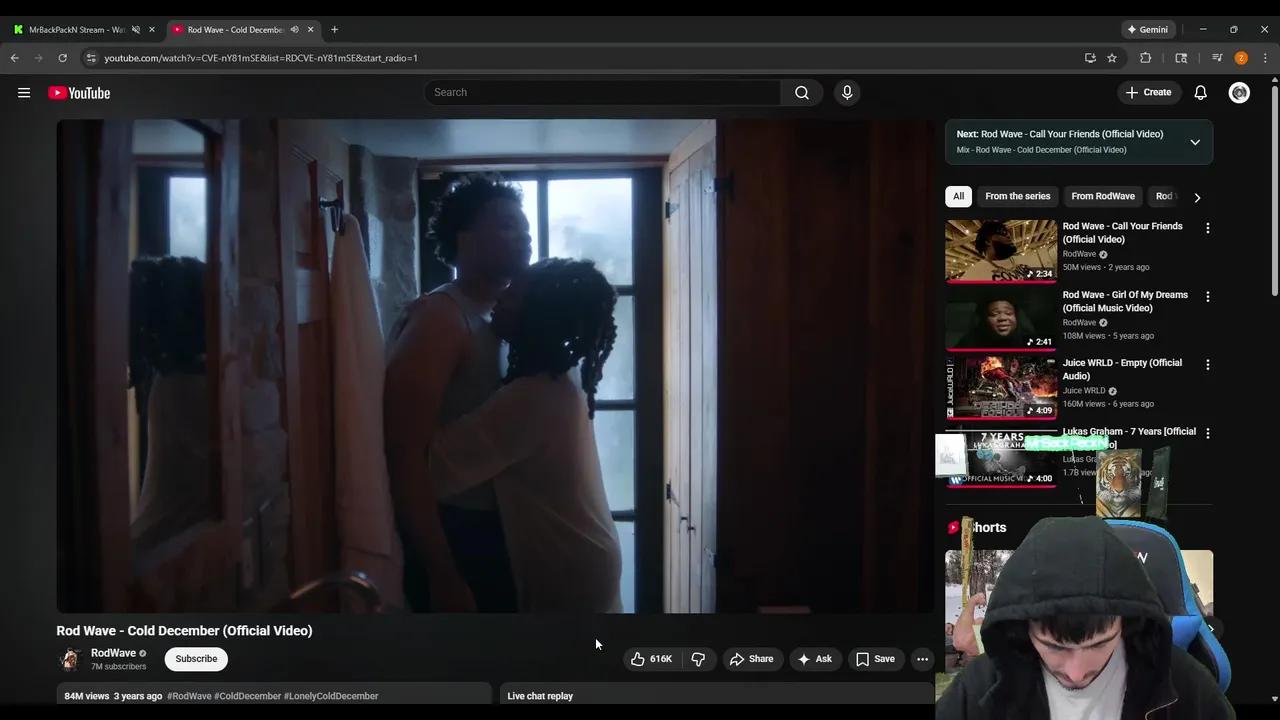
Task: Mute the Rod Wave tab audio
Action: pyautogui.click(x=294, y=29)
